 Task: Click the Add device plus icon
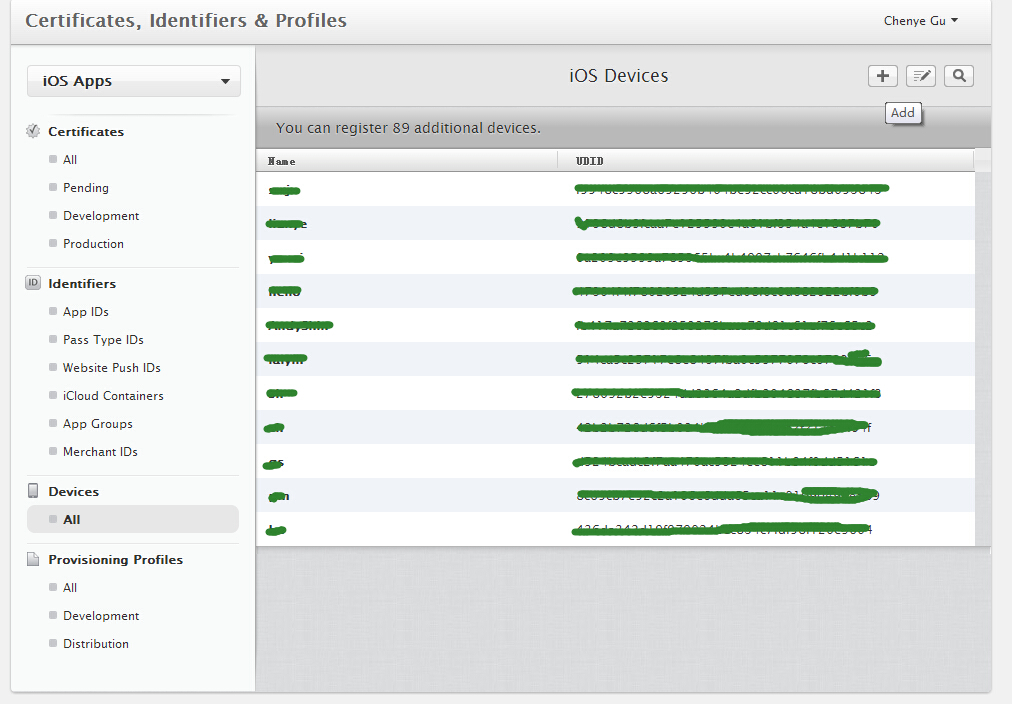coord(882,76)
